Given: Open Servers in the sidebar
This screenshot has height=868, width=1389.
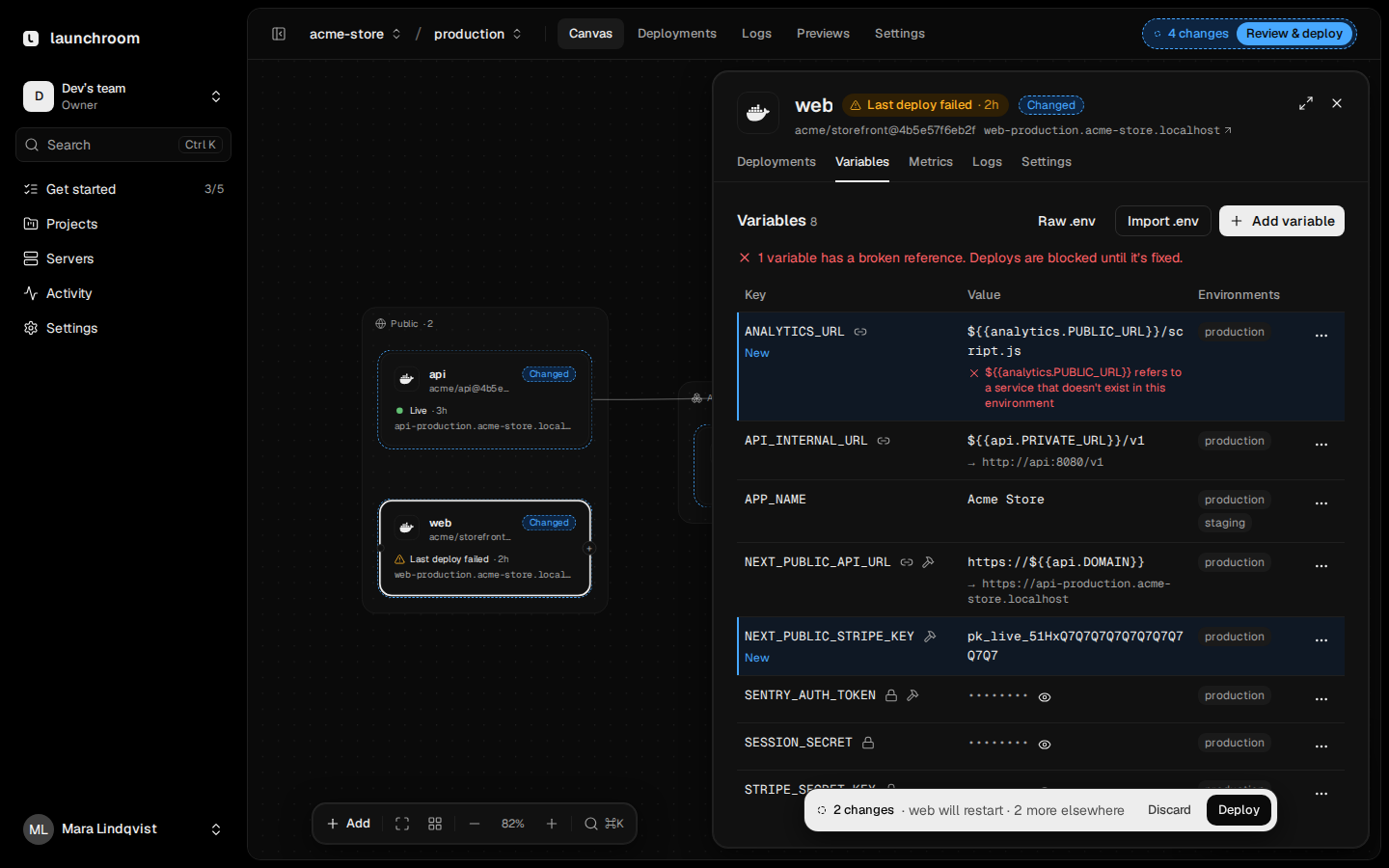Looking at the screenshot, I should coord(123,258).
